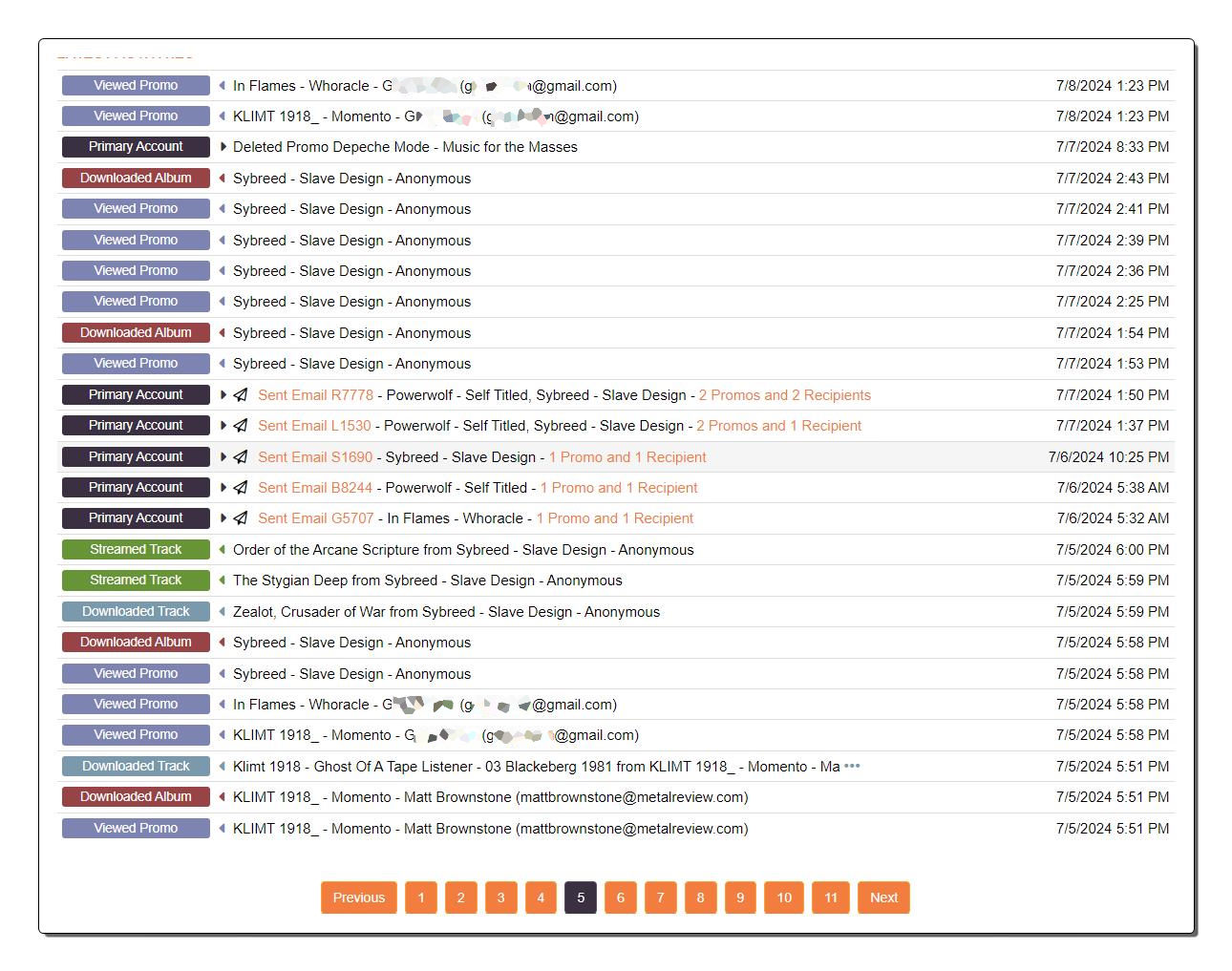Open the 2 Promos and 2 Recipients link
This screenshot has width=1232, height=971.
(785, 395)
